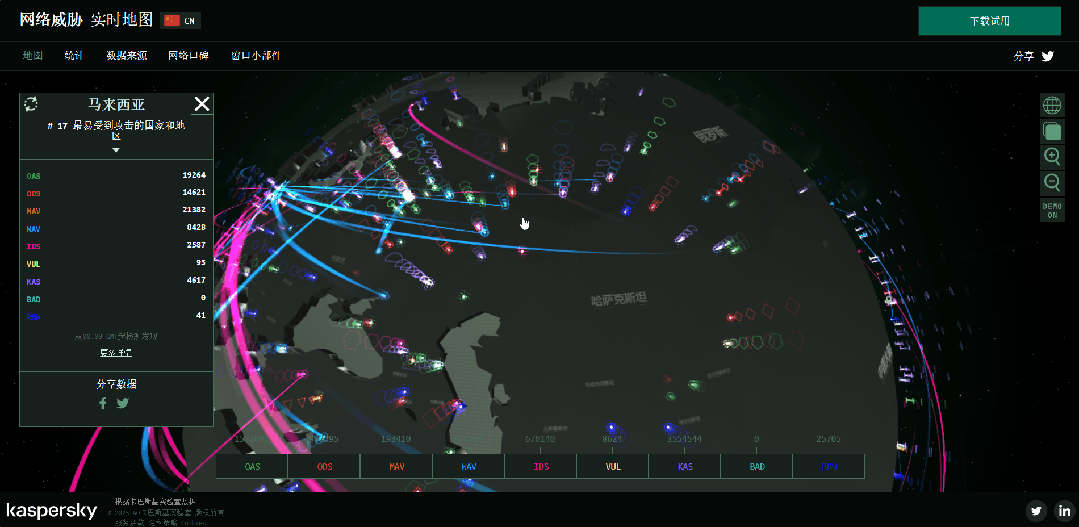Expand the #17 ranking dropdown arrow
This screenshot has width=1079, height=527.
coord(116,150)
